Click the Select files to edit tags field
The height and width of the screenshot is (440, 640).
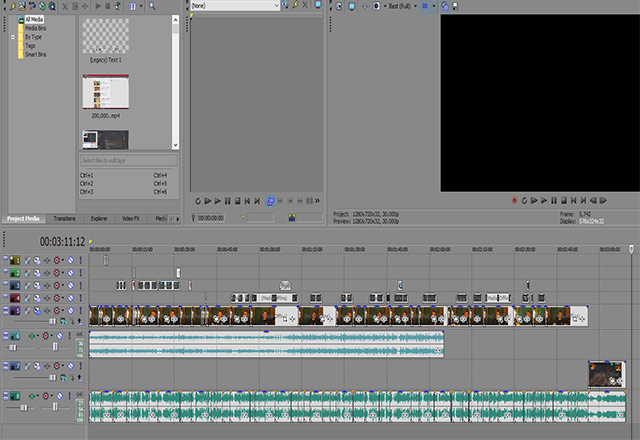(x=129, y=160)
